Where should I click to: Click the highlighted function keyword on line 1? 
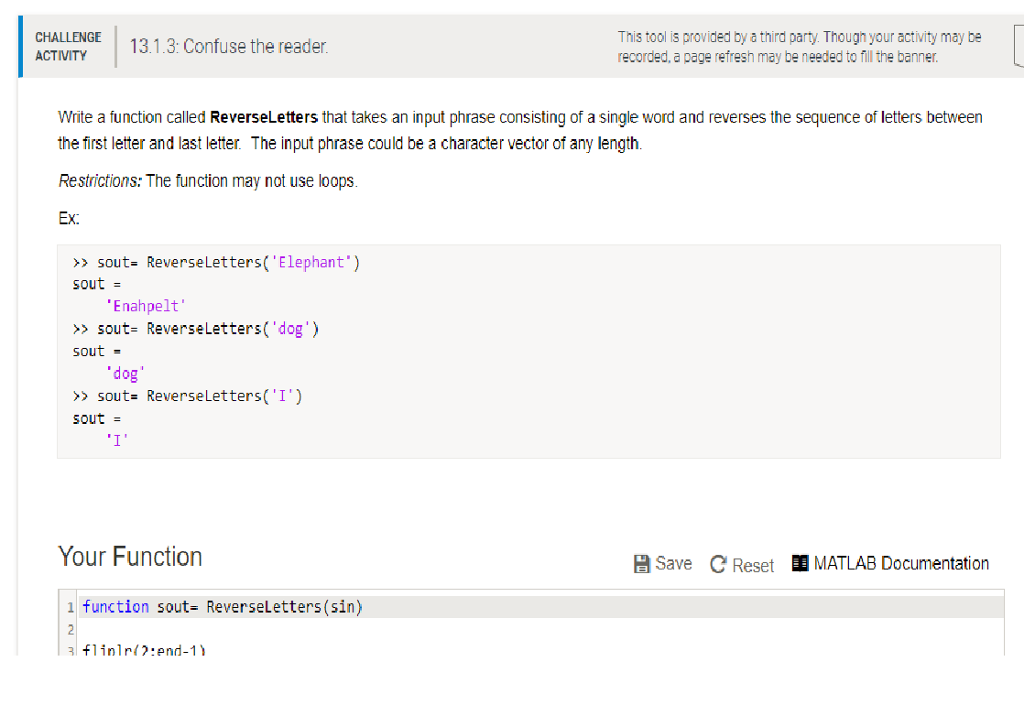pyautogui.click(x=113, y=606)
